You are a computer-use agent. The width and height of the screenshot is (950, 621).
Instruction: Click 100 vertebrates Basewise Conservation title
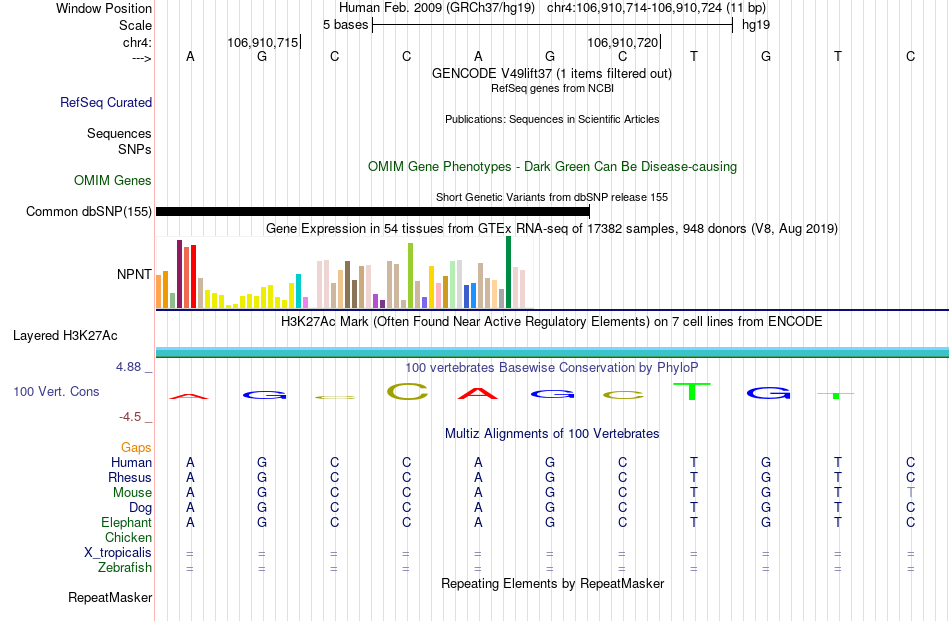click(x=552, y=368)
